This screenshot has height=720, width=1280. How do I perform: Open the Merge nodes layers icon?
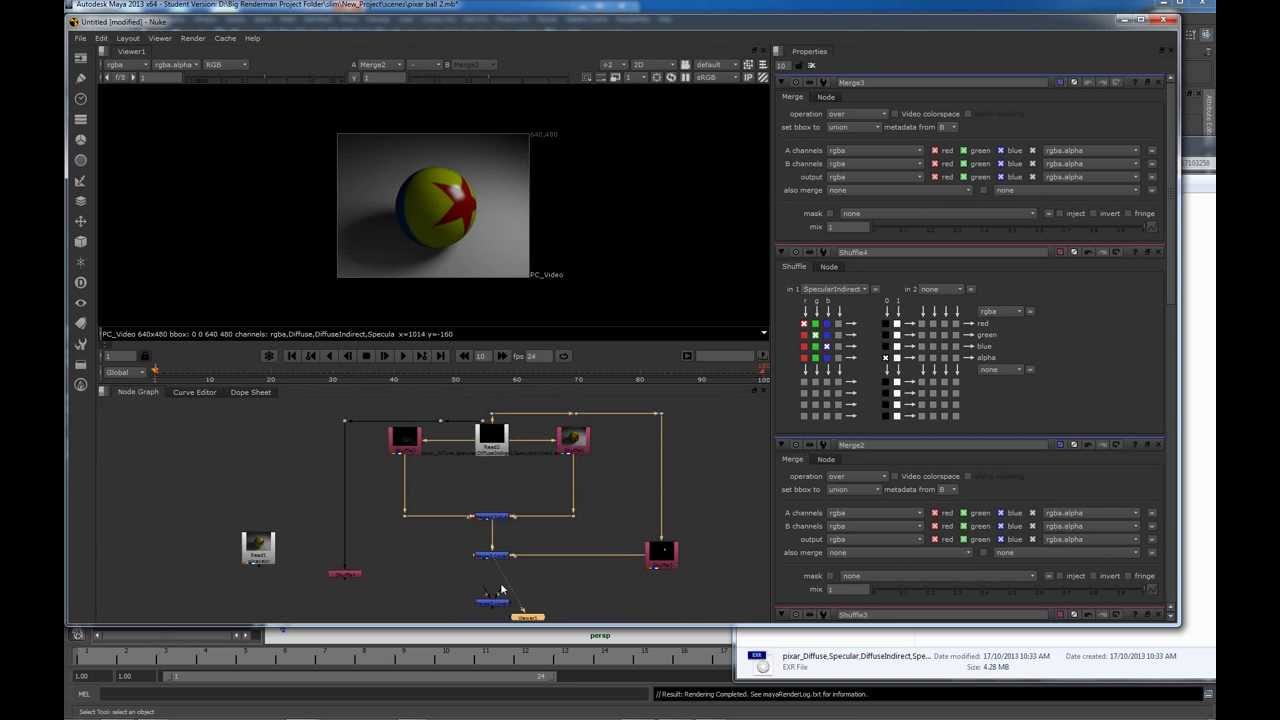pyautogui.click(x=81, y=201)
